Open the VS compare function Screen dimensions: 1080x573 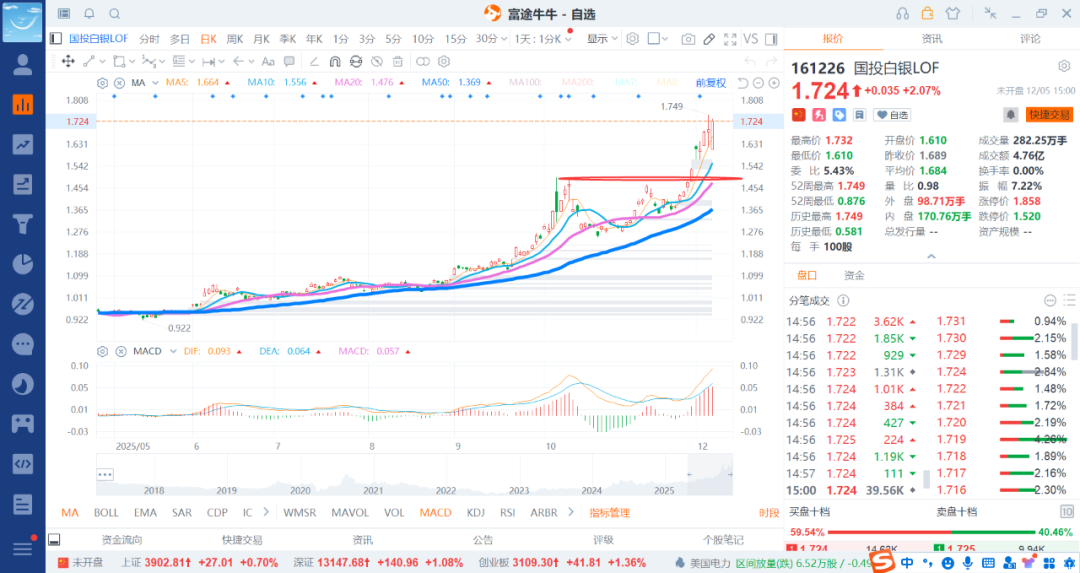pos(751,39)
